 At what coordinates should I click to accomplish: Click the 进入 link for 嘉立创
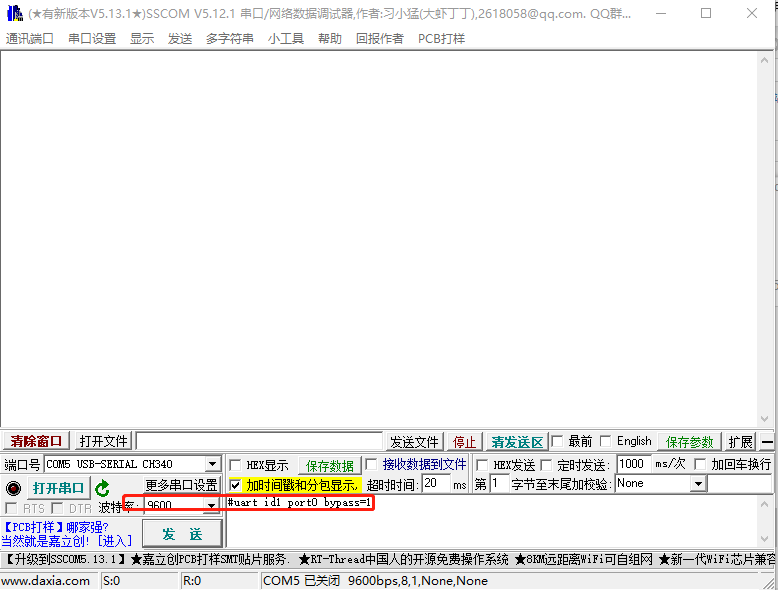pos(115,541)
